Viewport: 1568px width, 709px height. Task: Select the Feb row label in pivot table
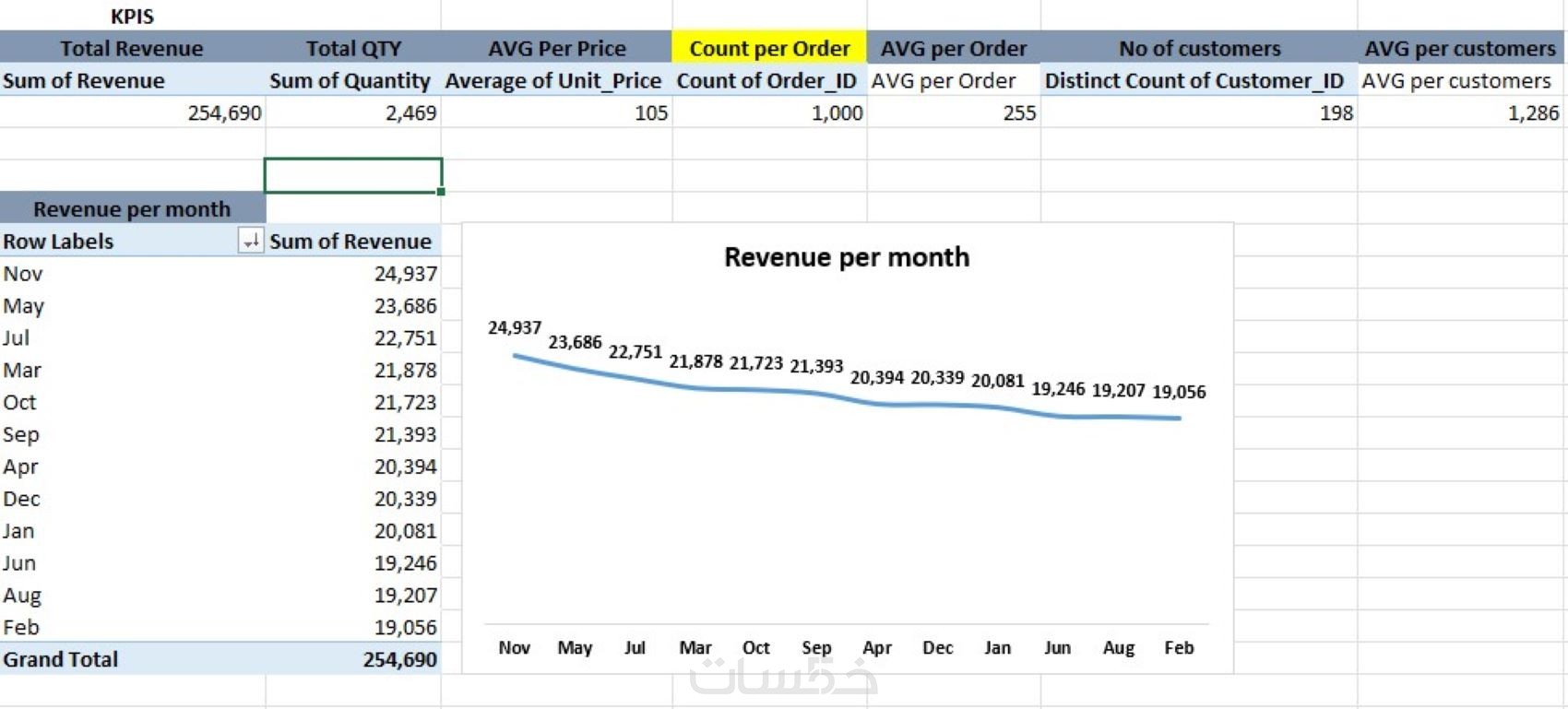tap(21, 627)
